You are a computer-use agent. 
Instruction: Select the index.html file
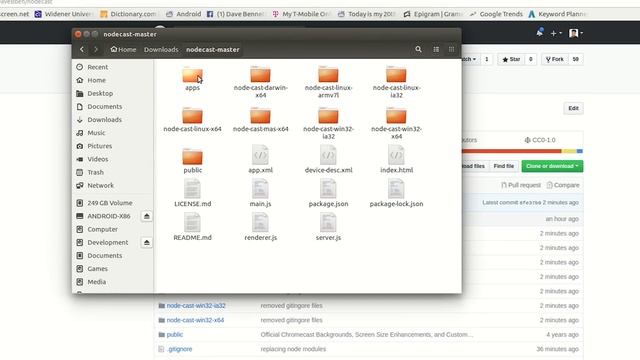(396, 159)
